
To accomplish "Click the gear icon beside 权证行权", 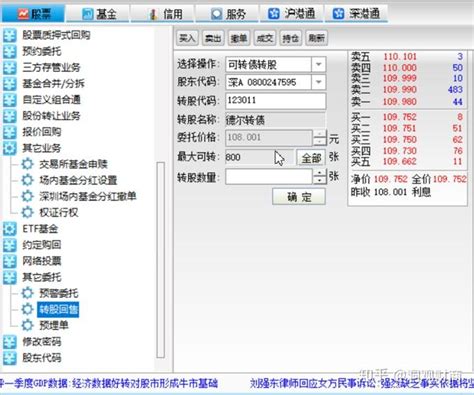I will coord(27,212).
